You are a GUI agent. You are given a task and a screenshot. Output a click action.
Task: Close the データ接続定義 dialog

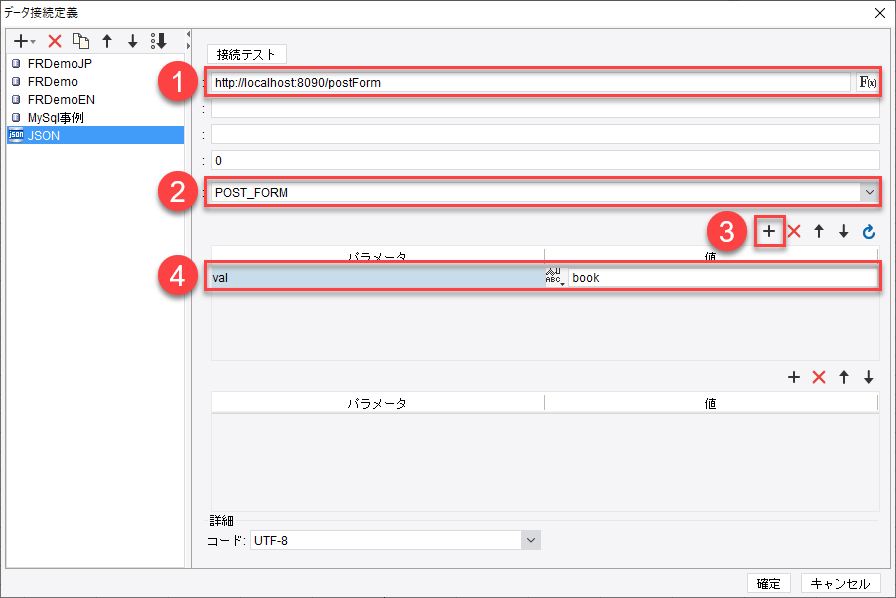click(x=880, y=13)
